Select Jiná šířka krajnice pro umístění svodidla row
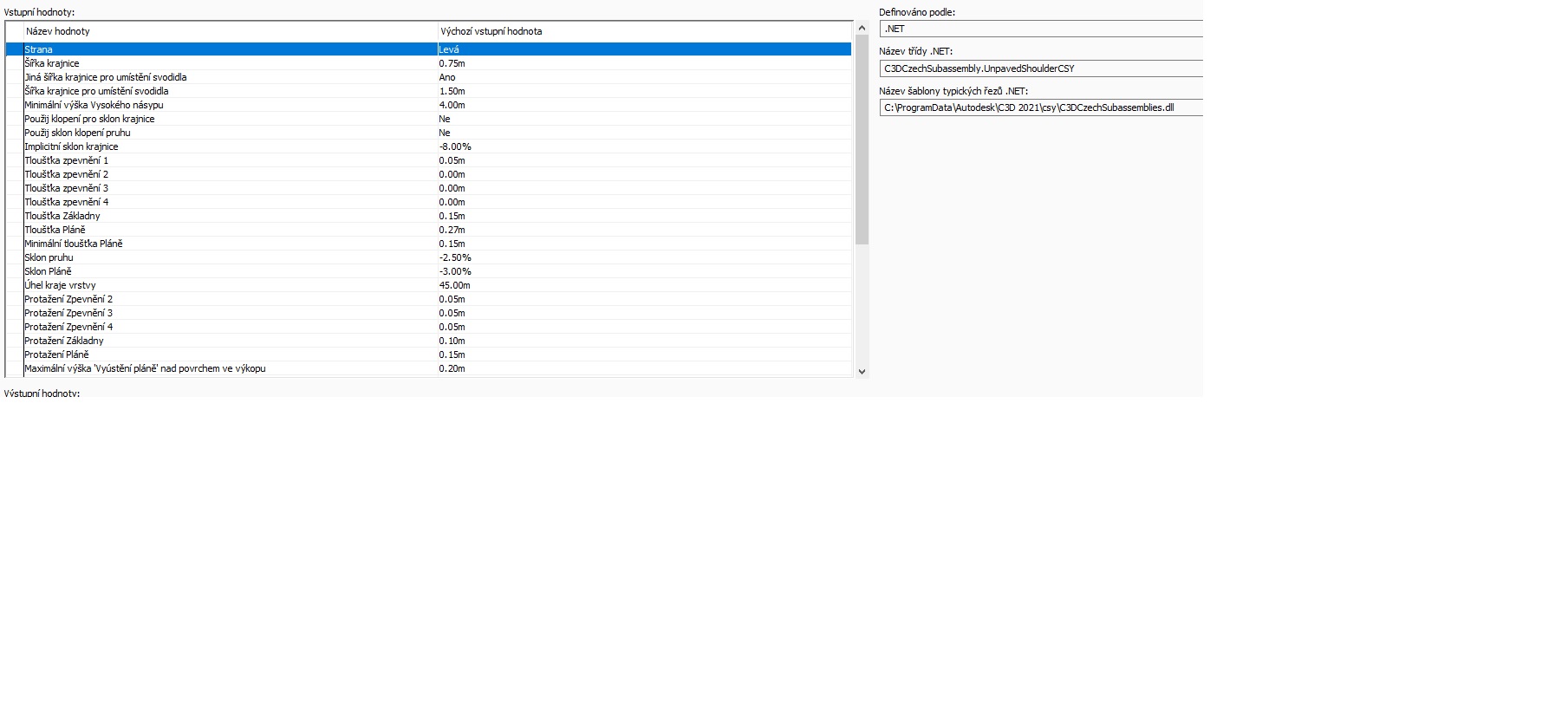1568x709 pixels. [106, 77]
